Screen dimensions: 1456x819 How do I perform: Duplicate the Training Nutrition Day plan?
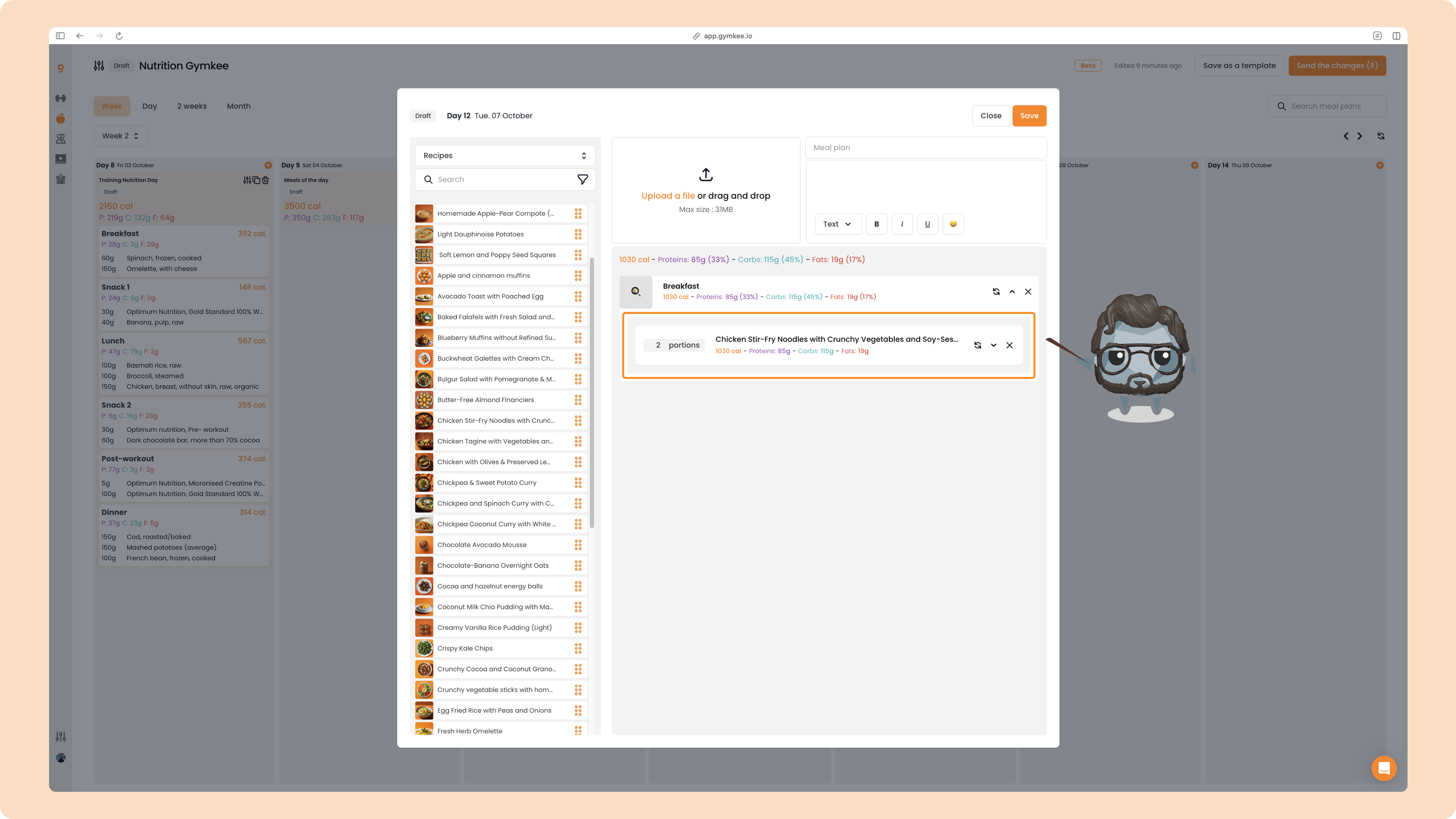(256, 181)
